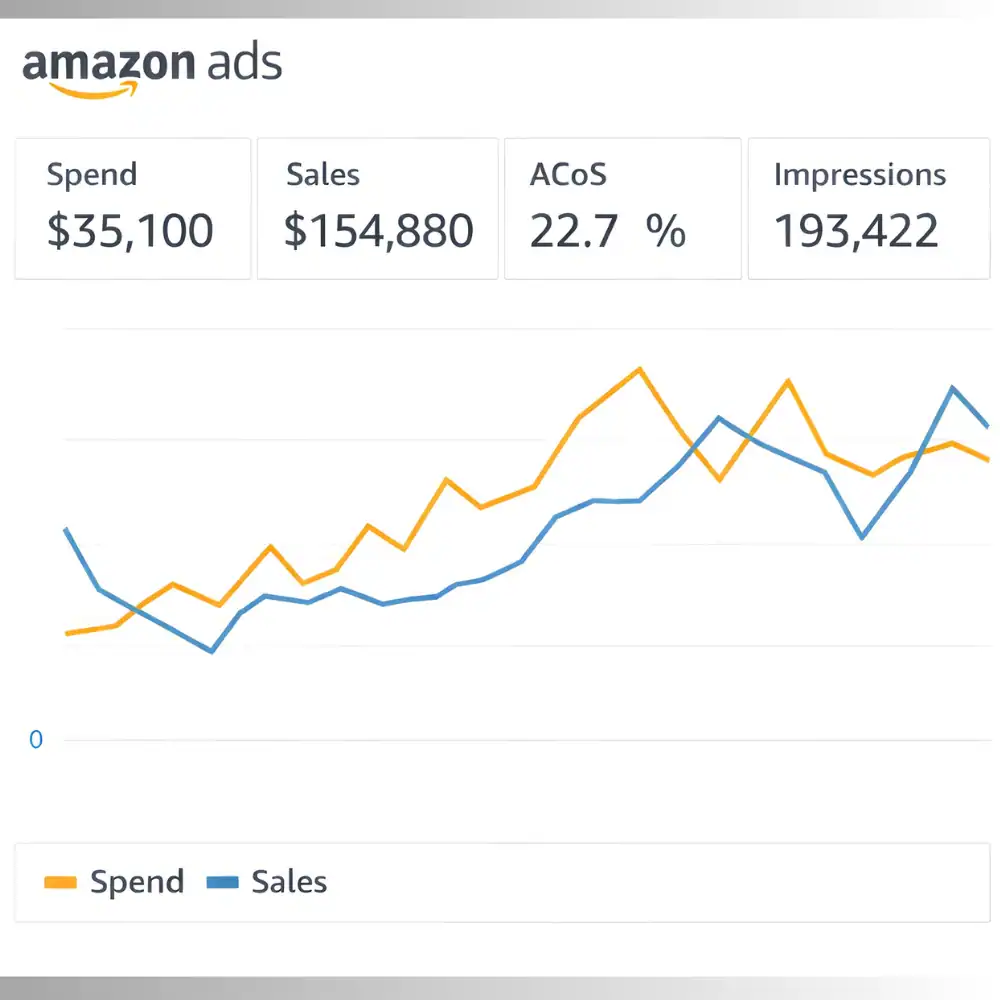Viewport: 1000px width, 1000px height.
Task: Toggle the Spend series legend label
Action: (x=137, y=882)
